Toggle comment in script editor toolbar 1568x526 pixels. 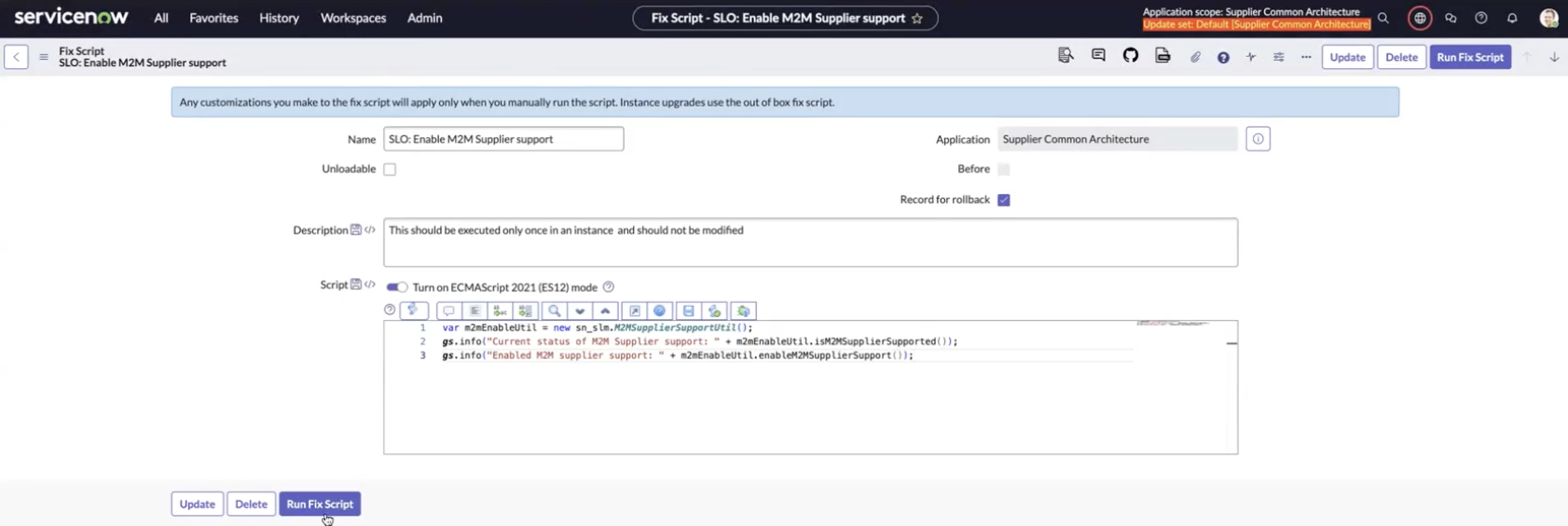(448, 311)
